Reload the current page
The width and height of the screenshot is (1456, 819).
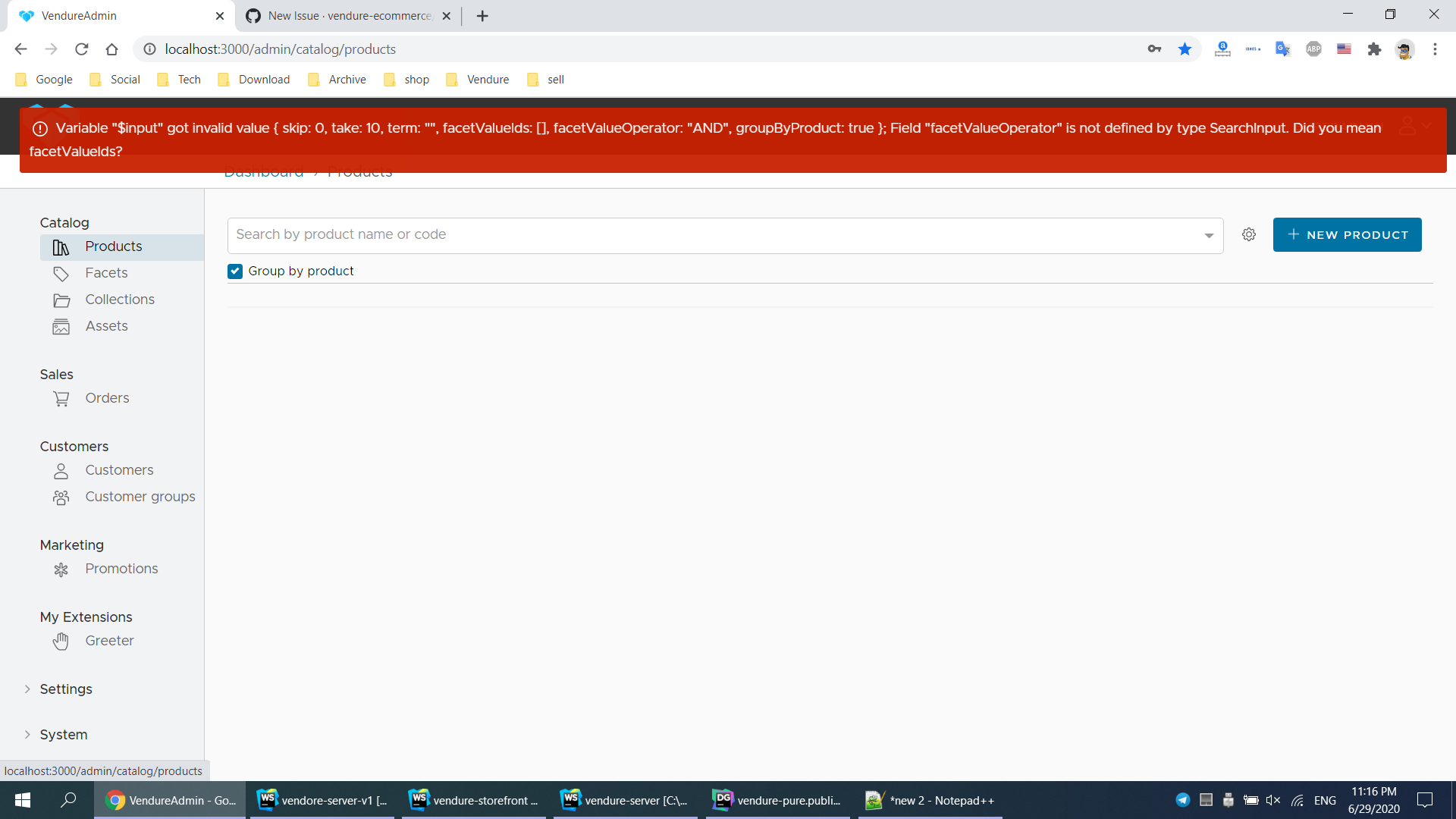pos(81,49)
